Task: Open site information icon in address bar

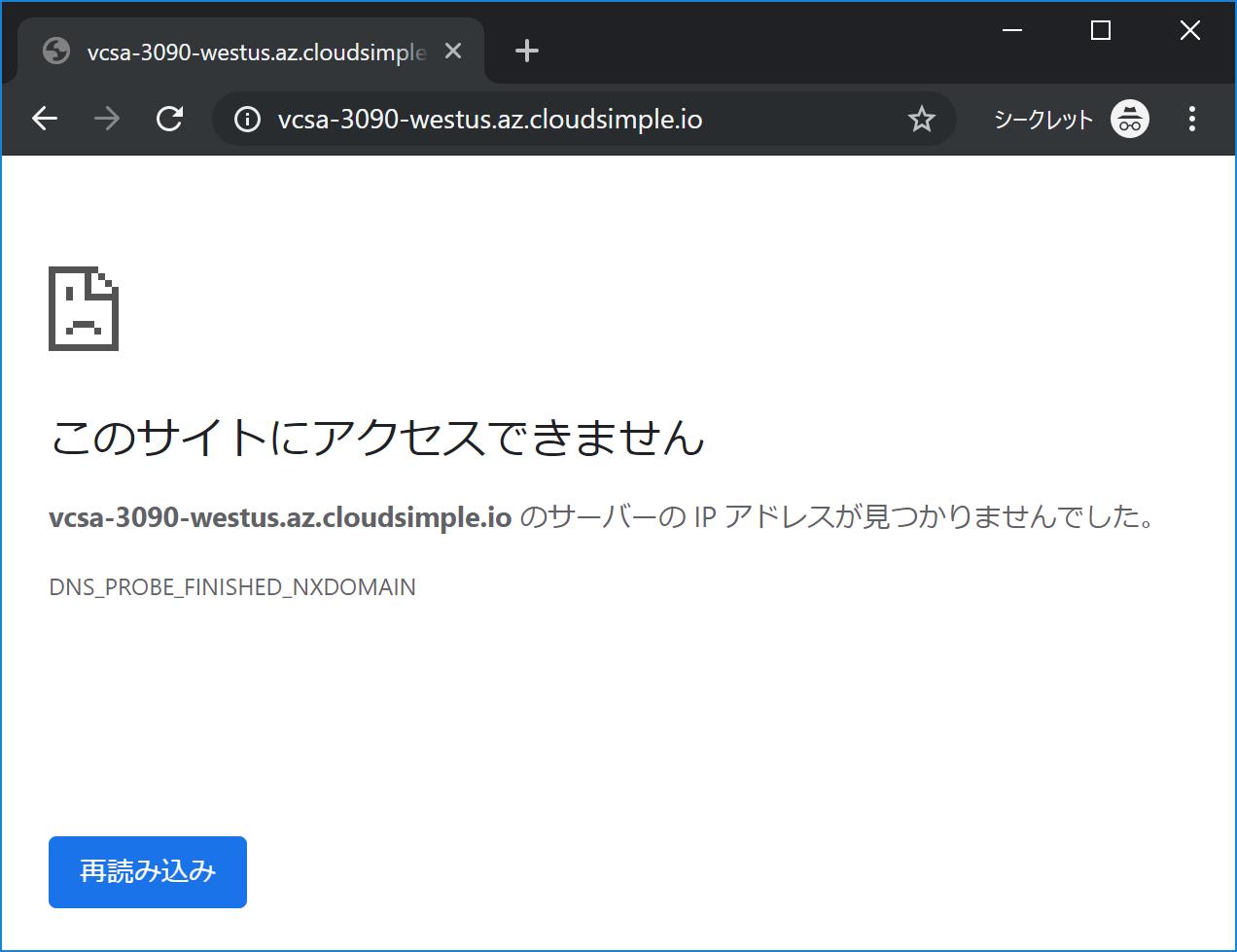Action: (x=247, y=120)
